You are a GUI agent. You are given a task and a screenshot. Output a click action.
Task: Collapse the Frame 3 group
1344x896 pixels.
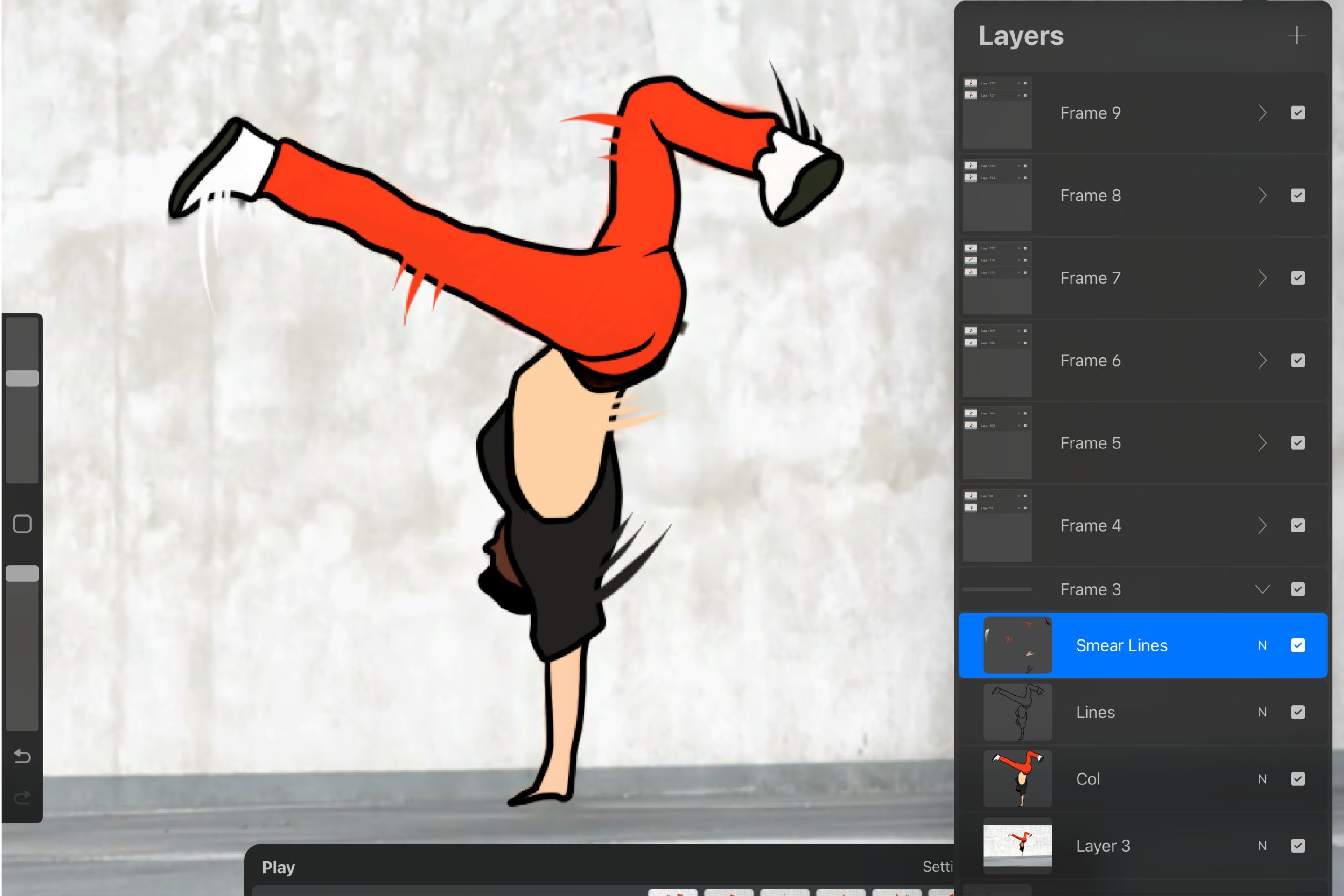coord(1262,589)
